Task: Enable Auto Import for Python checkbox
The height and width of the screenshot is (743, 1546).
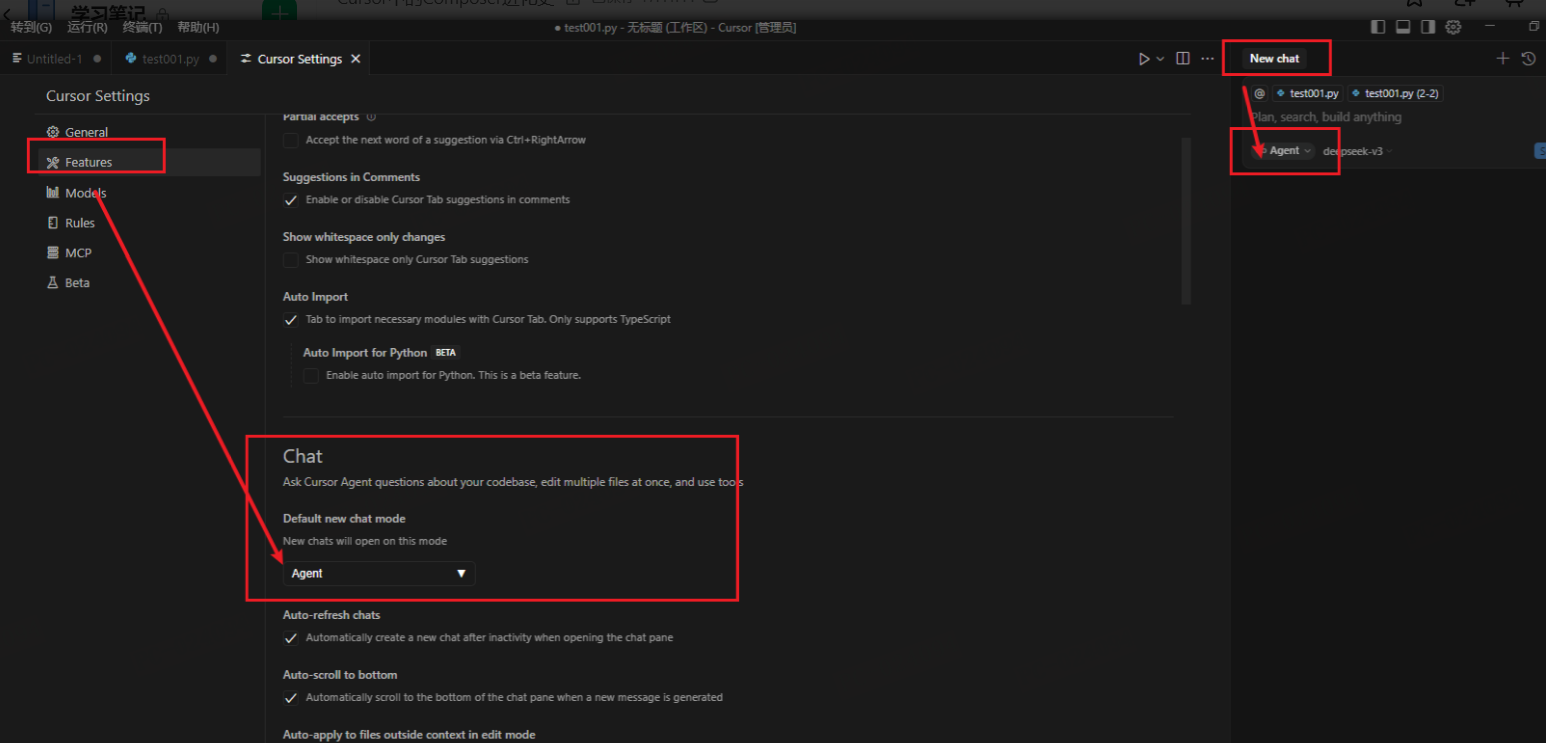Action: pyautogui.click(x=311, y=376)
